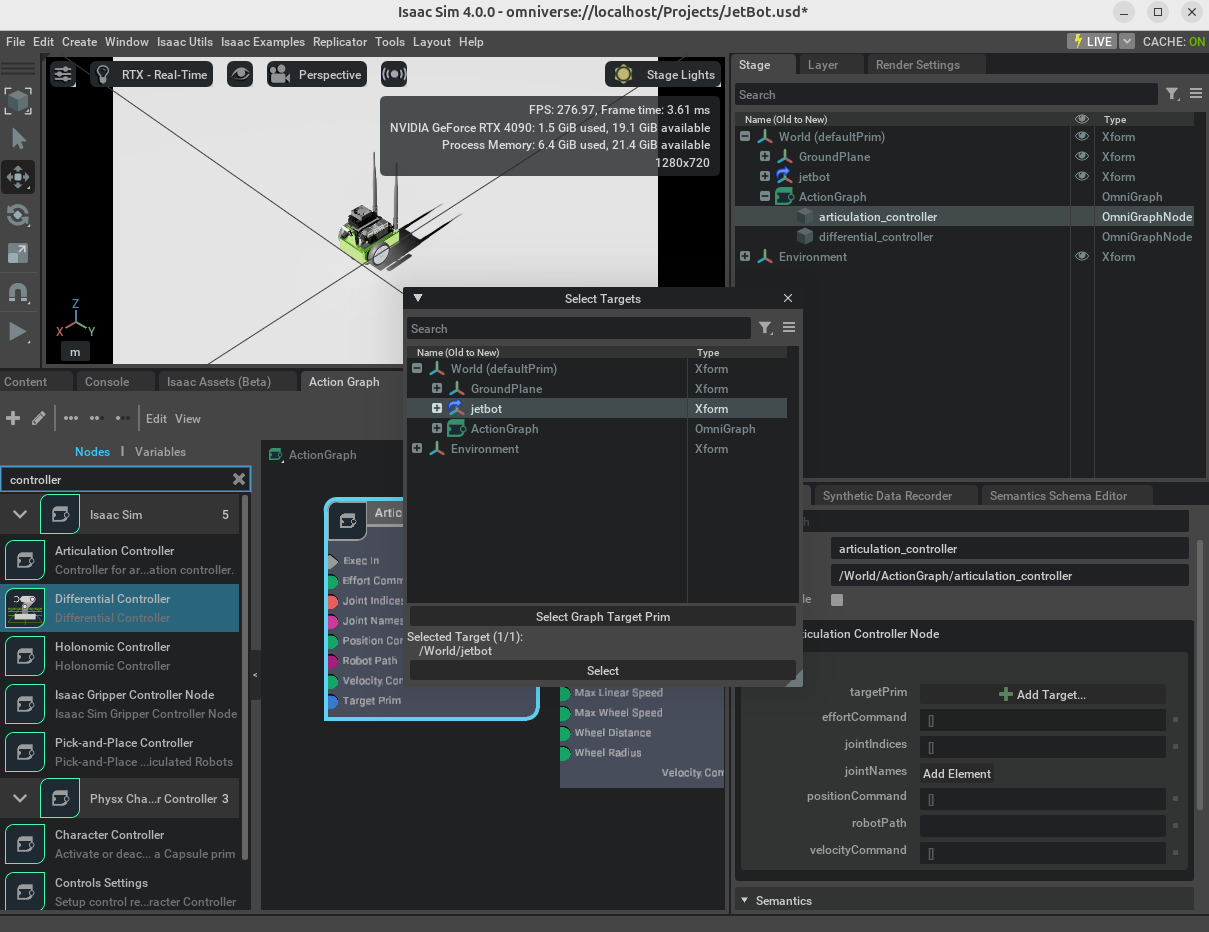Switch to the Console tab
The height and width of the screenshot is (932, 1209).
click(x=107, y=382)
